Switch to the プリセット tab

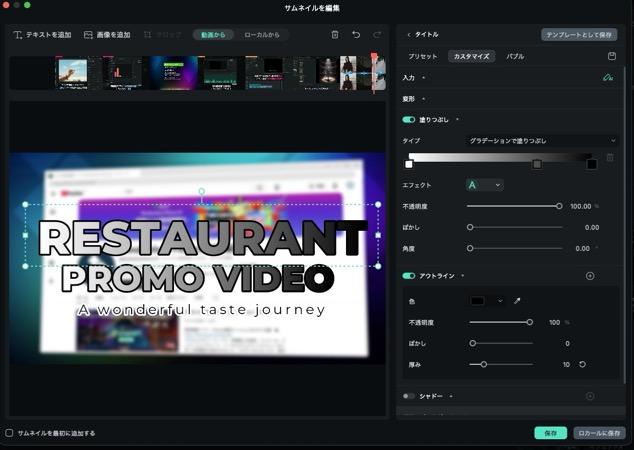coord(423,56)
